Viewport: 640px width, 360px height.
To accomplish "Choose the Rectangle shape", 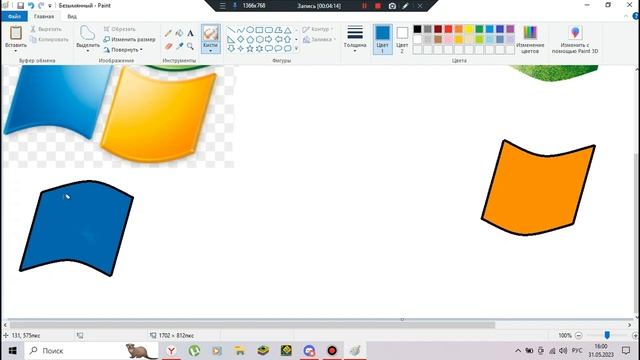I will (259, 30).
